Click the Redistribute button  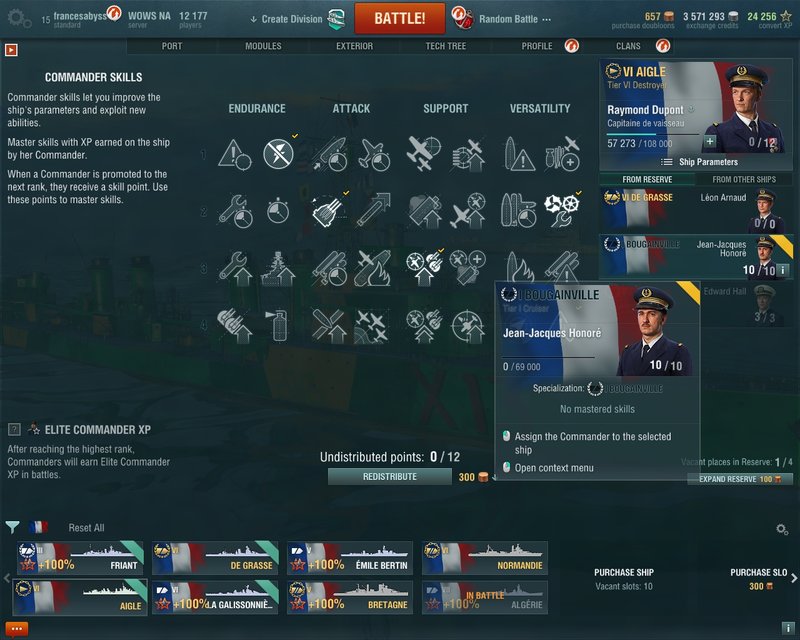pos(390,476)
